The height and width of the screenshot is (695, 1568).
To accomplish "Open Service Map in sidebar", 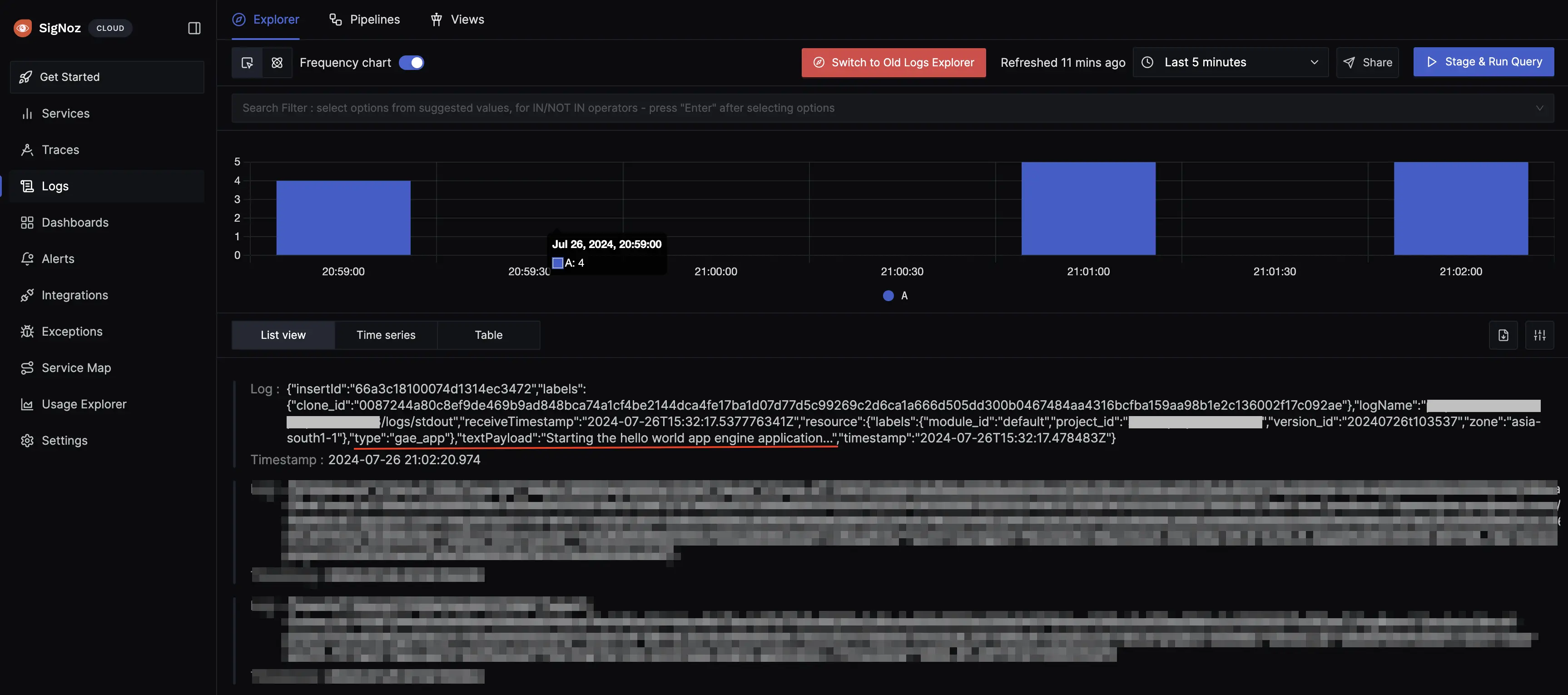I will tap(107, 367).
